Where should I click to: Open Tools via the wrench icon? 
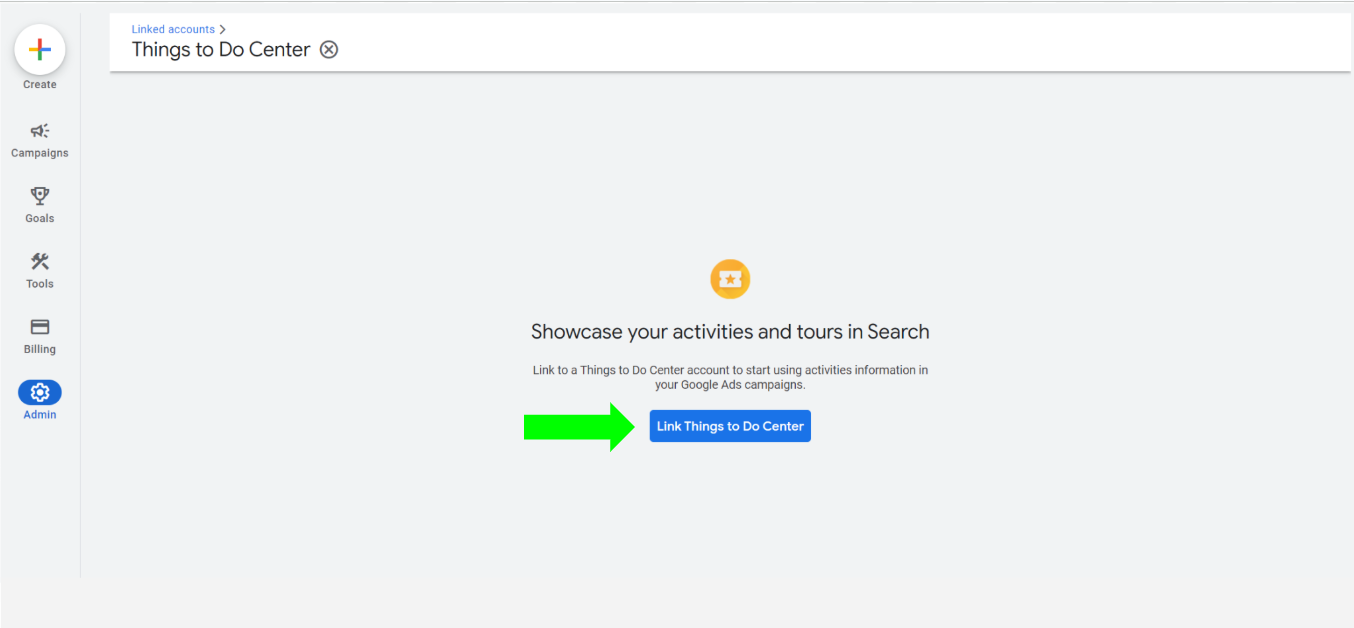pos(40,262)
